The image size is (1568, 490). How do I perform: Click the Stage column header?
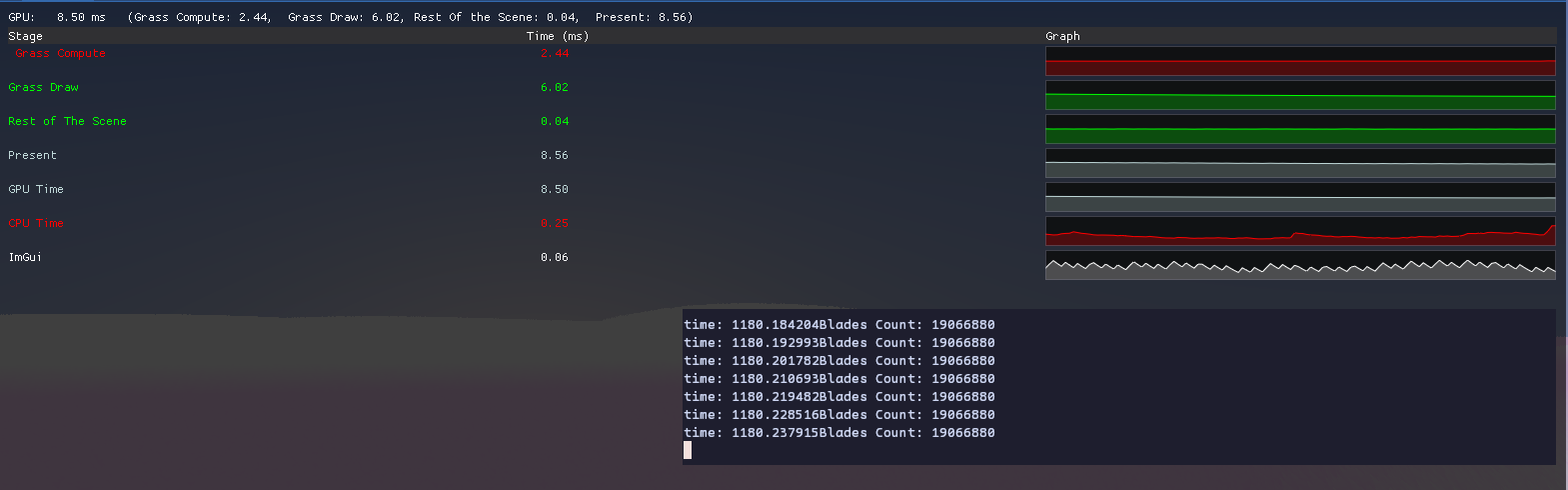25,36
